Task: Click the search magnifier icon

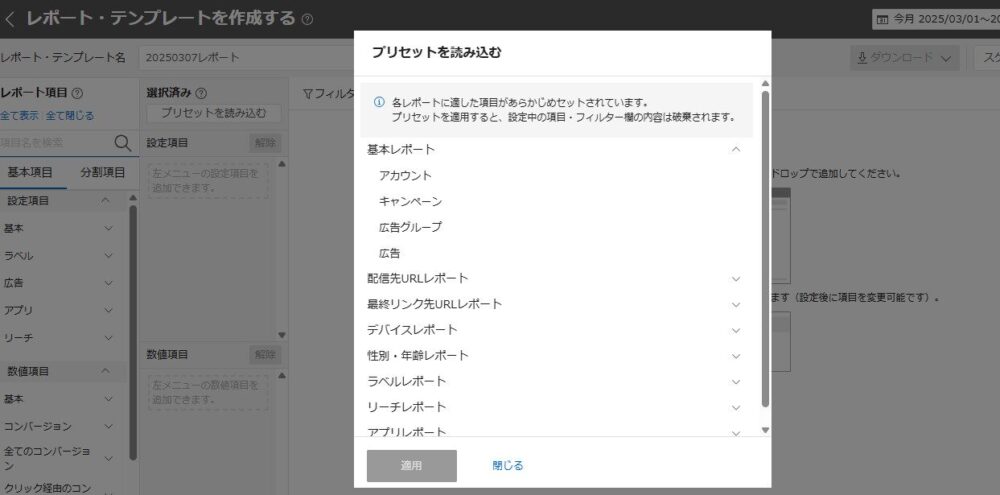Action: [122, 143]
